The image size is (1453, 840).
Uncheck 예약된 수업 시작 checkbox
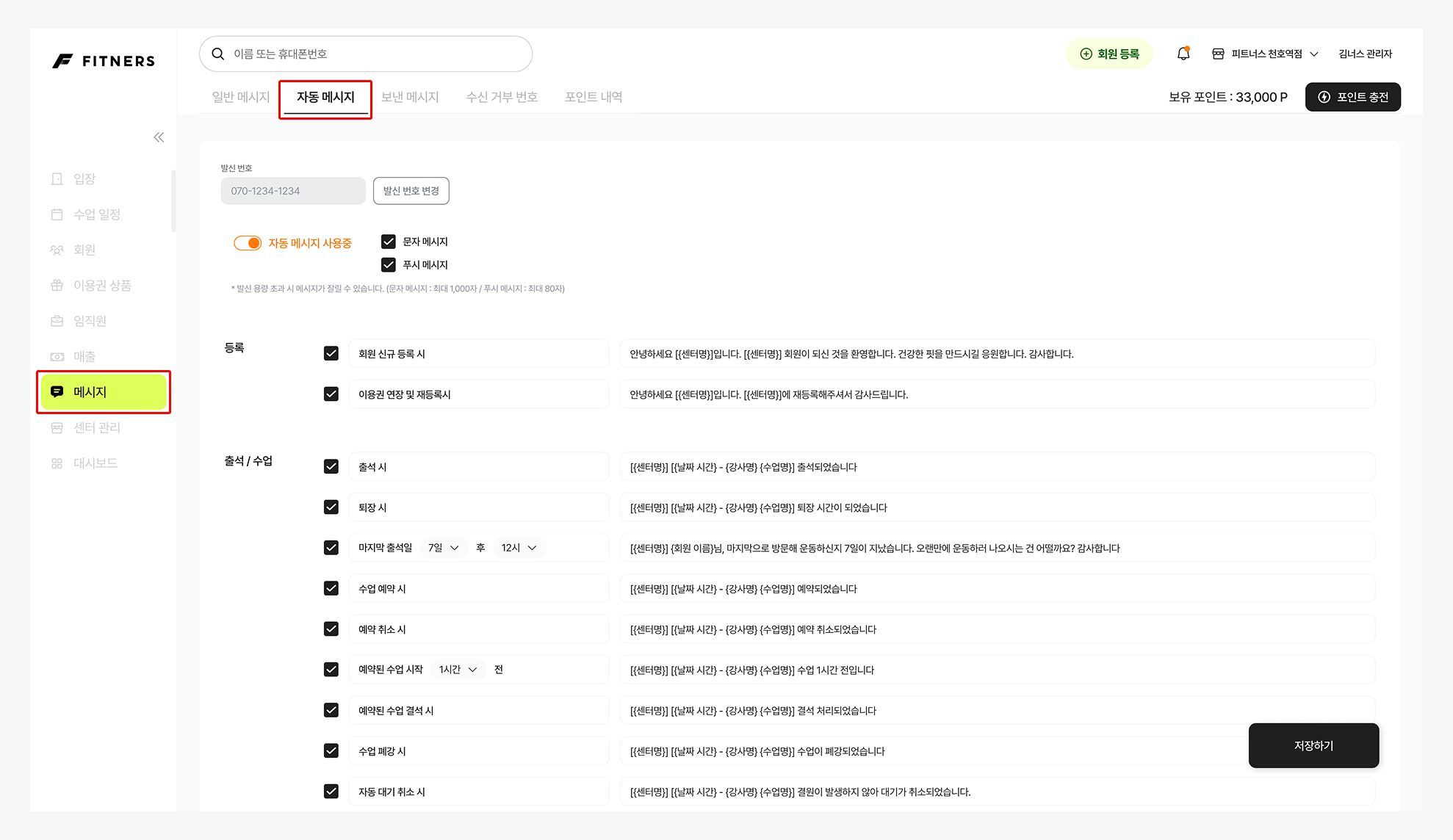click(331, 670)
